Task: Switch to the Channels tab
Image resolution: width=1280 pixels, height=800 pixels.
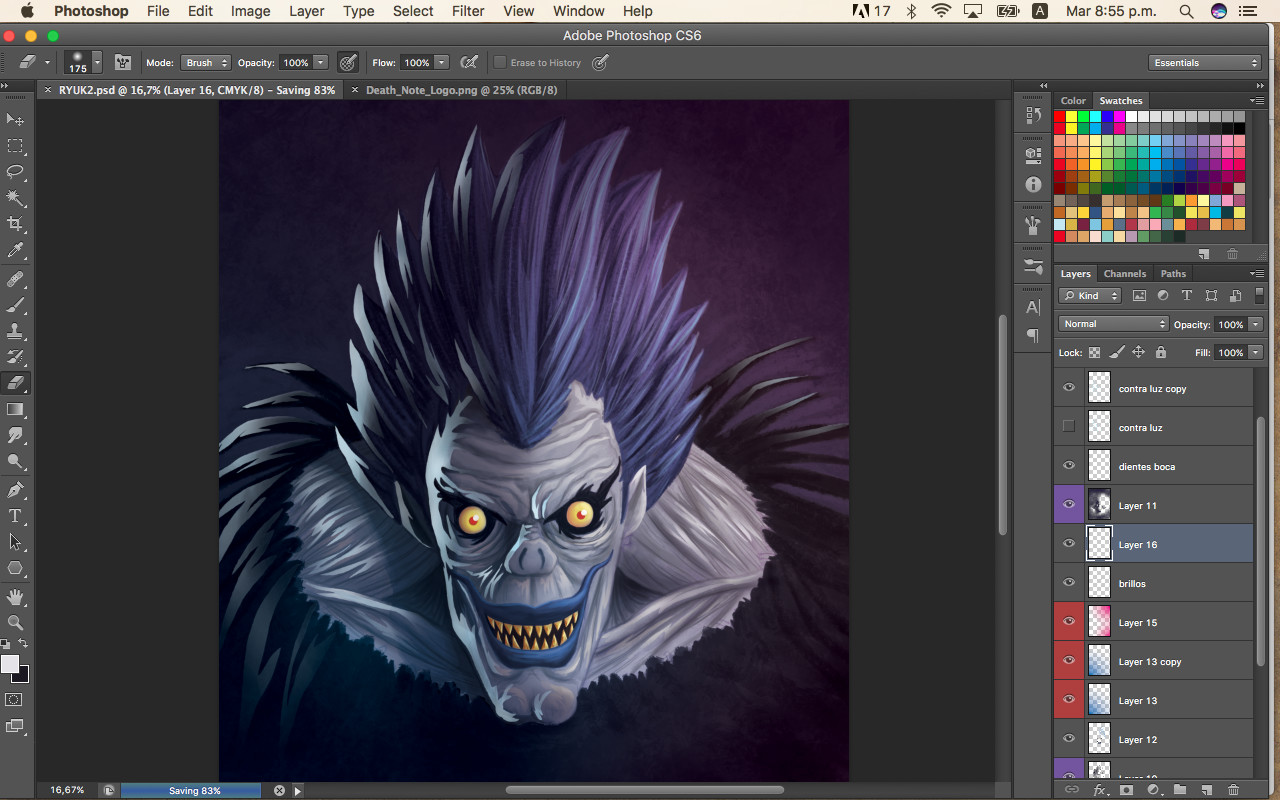Action: pyautogui.click(x=1125, y=273)
